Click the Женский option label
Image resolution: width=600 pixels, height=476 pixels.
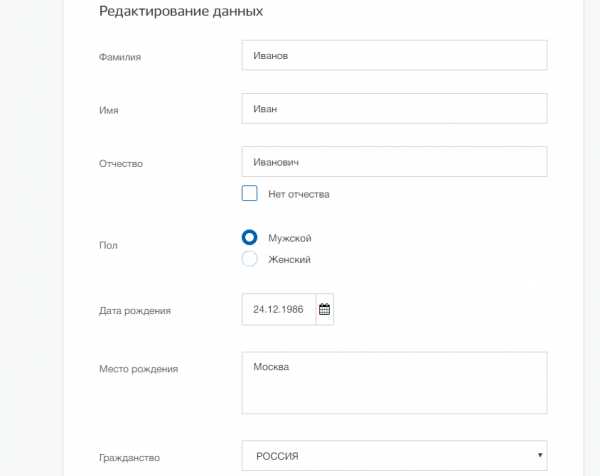coord(289,259)
